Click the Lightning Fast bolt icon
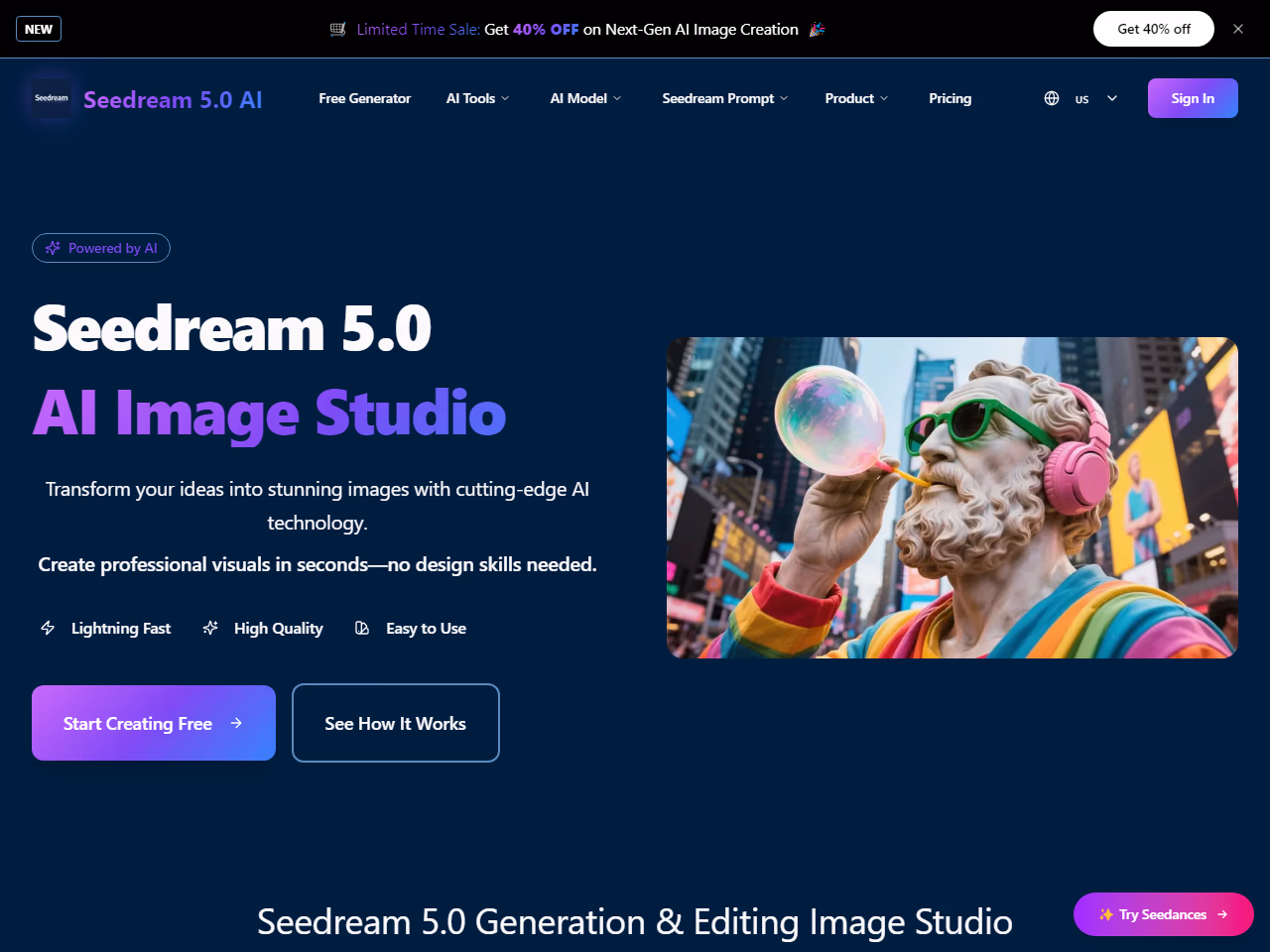The height and width of the screenshot is (952, 1270). (x=48, y=628)
